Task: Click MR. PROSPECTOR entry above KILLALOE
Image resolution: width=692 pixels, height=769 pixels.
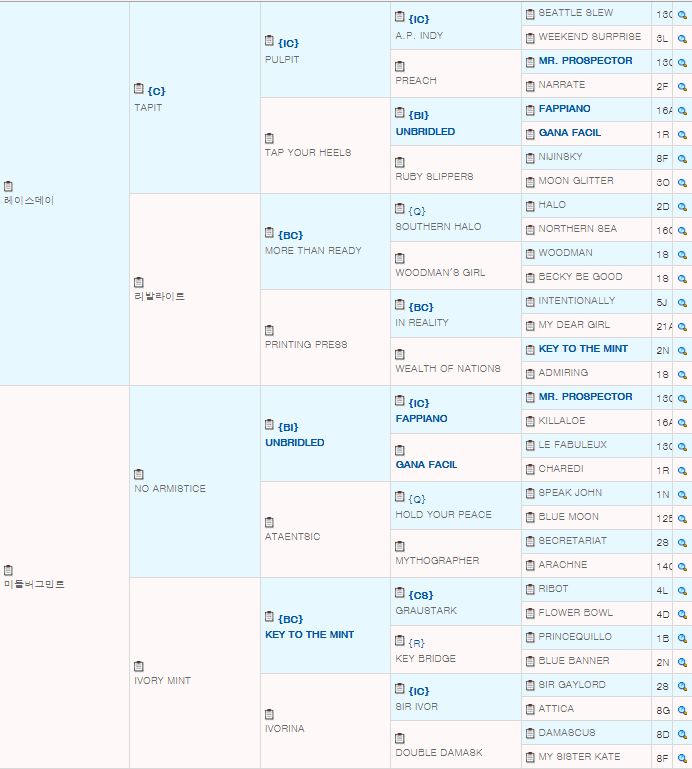Action: [586, 396]
